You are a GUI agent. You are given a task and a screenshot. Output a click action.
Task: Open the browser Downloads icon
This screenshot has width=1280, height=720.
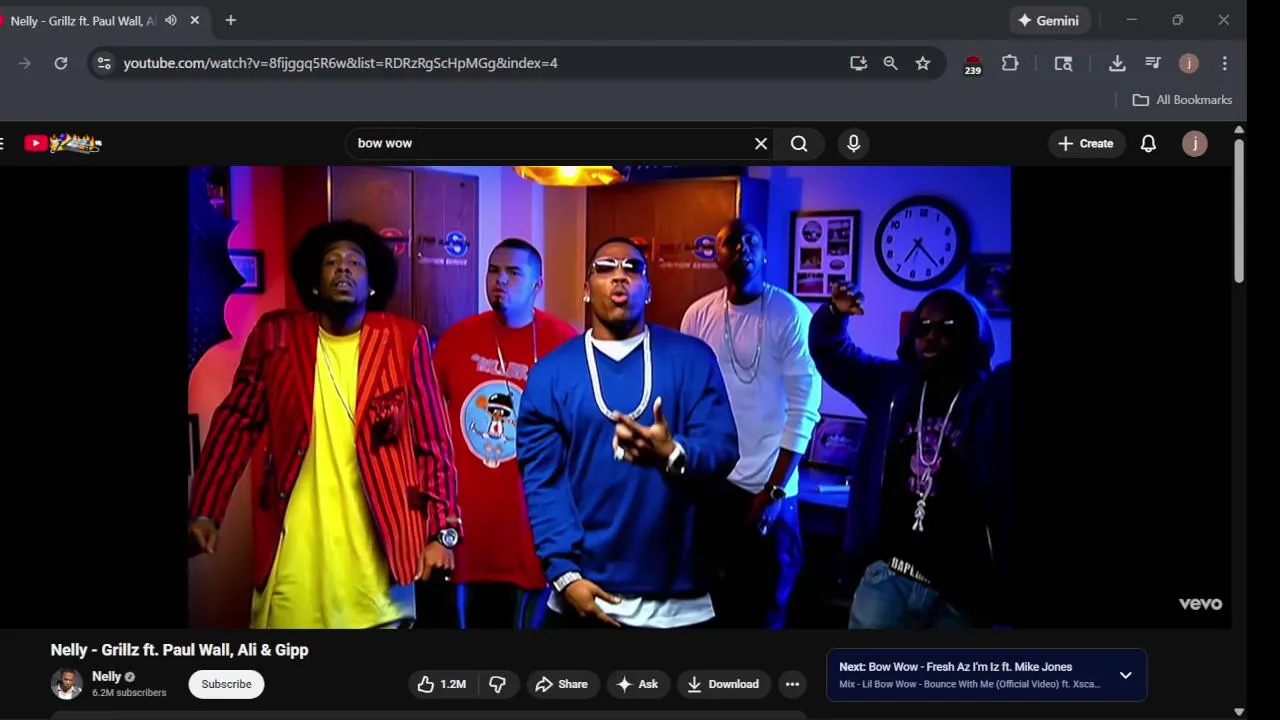(1117, 63)
